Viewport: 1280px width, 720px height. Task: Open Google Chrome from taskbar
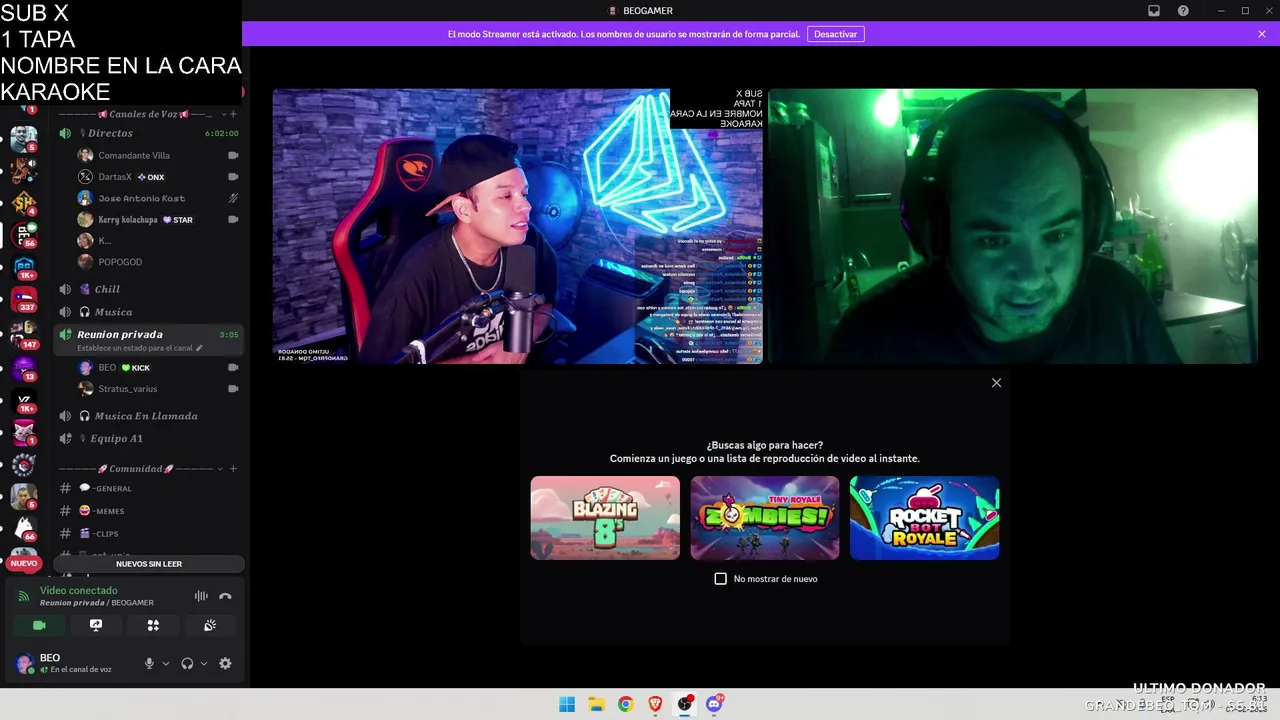(625, 704)
